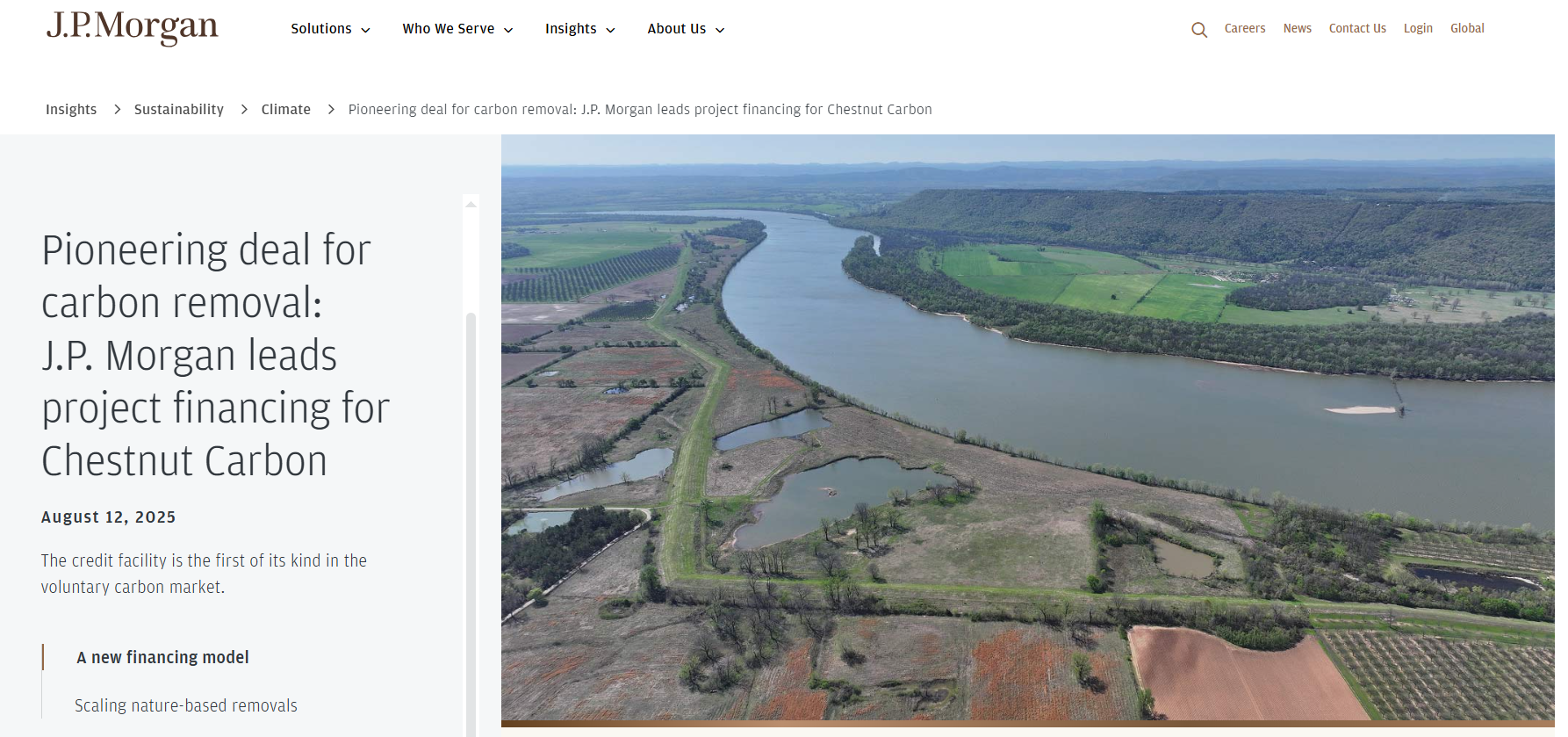Go to Sustainability breadcrumb

click(x=179, y=109)
